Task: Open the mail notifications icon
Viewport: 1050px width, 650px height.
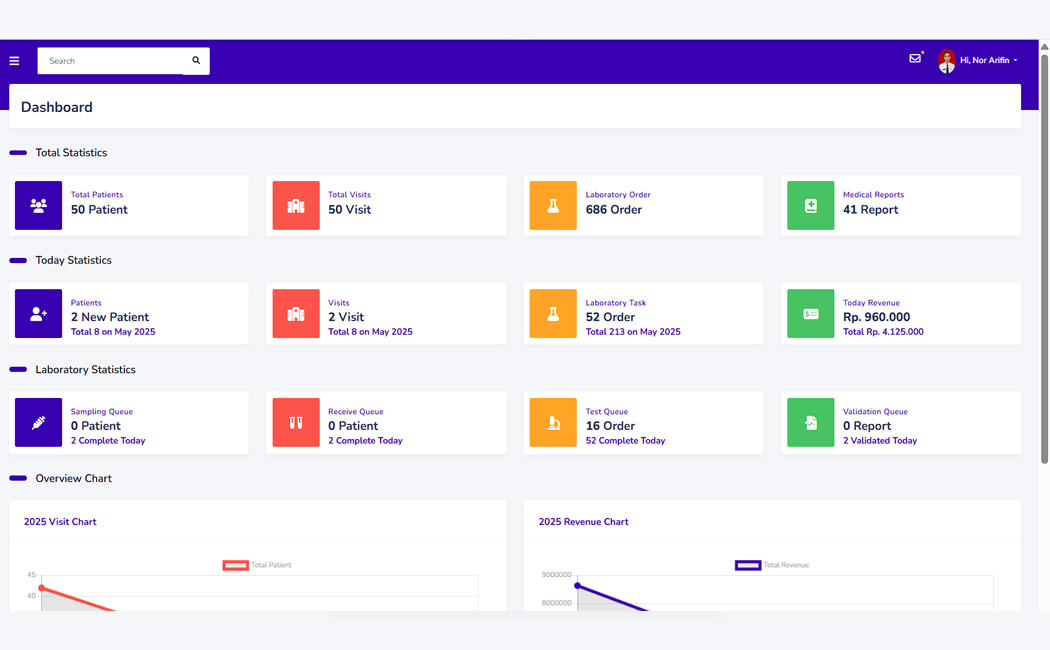Action: (x=915, y=59)
